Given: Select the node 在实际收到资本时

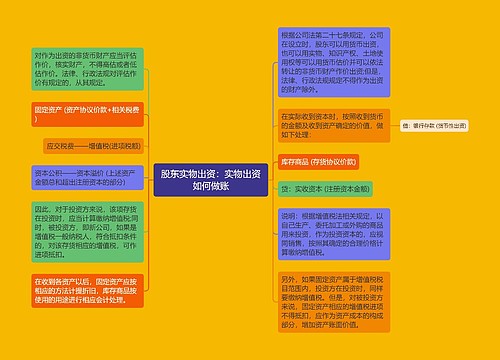Looking at the screenshot, I should (334, 126).
